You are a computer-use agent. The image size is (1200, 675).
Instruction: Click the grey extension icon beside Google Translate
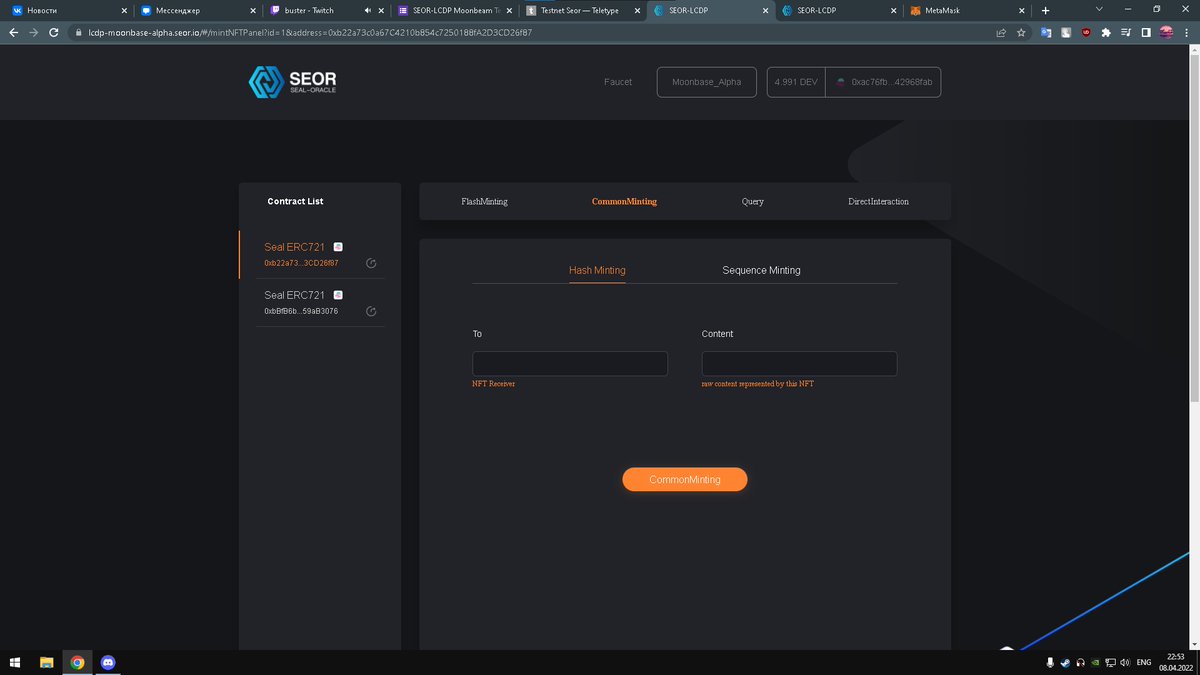(x=1066, y=32)
